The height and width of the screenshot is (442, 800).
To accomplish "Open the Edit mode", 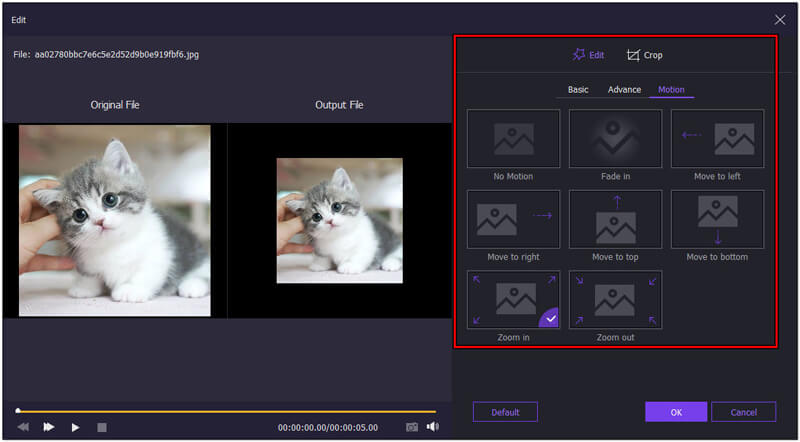I will 587,55.
